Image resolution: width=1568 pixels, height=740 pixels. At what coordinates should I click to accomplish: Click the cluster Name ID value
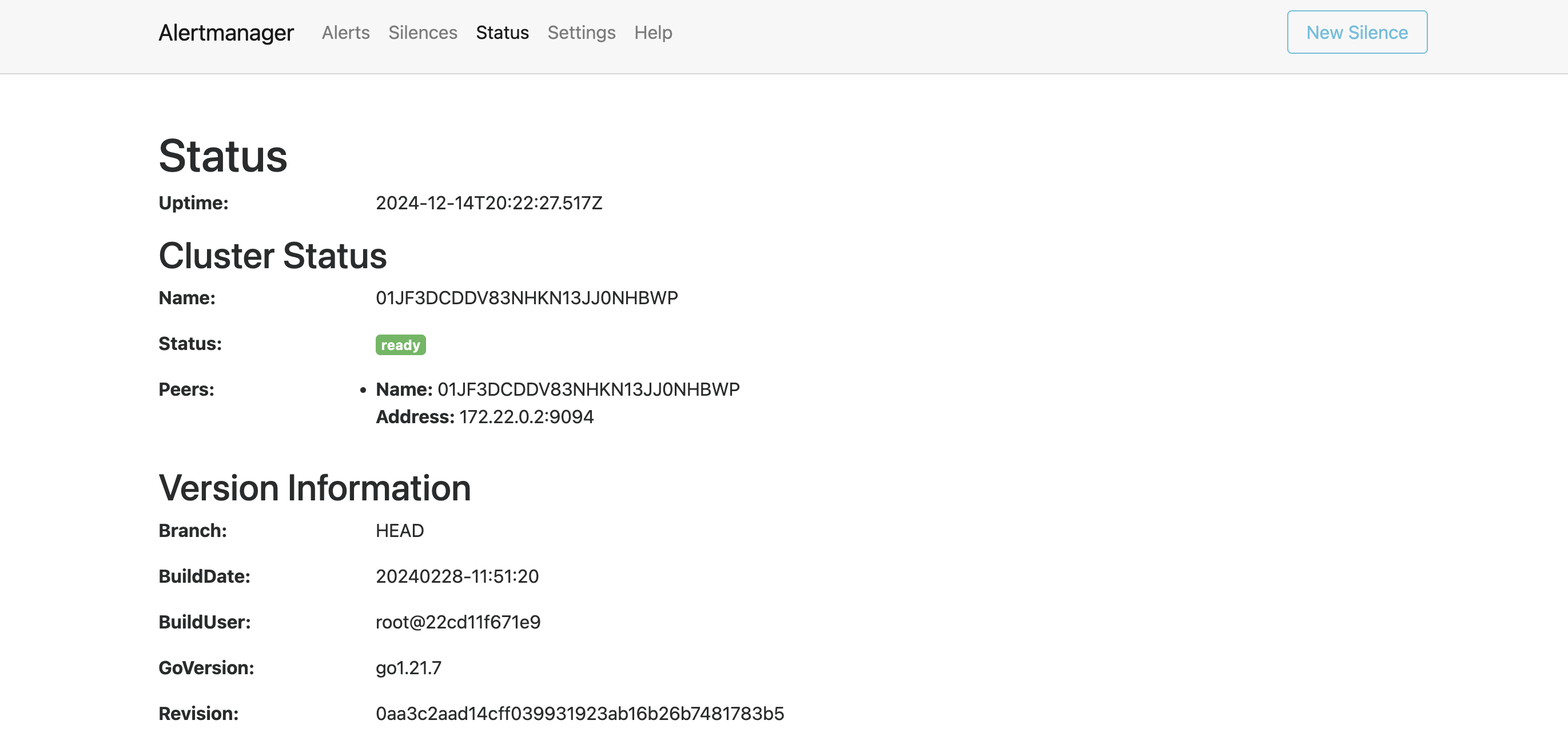tap(527, 297)
